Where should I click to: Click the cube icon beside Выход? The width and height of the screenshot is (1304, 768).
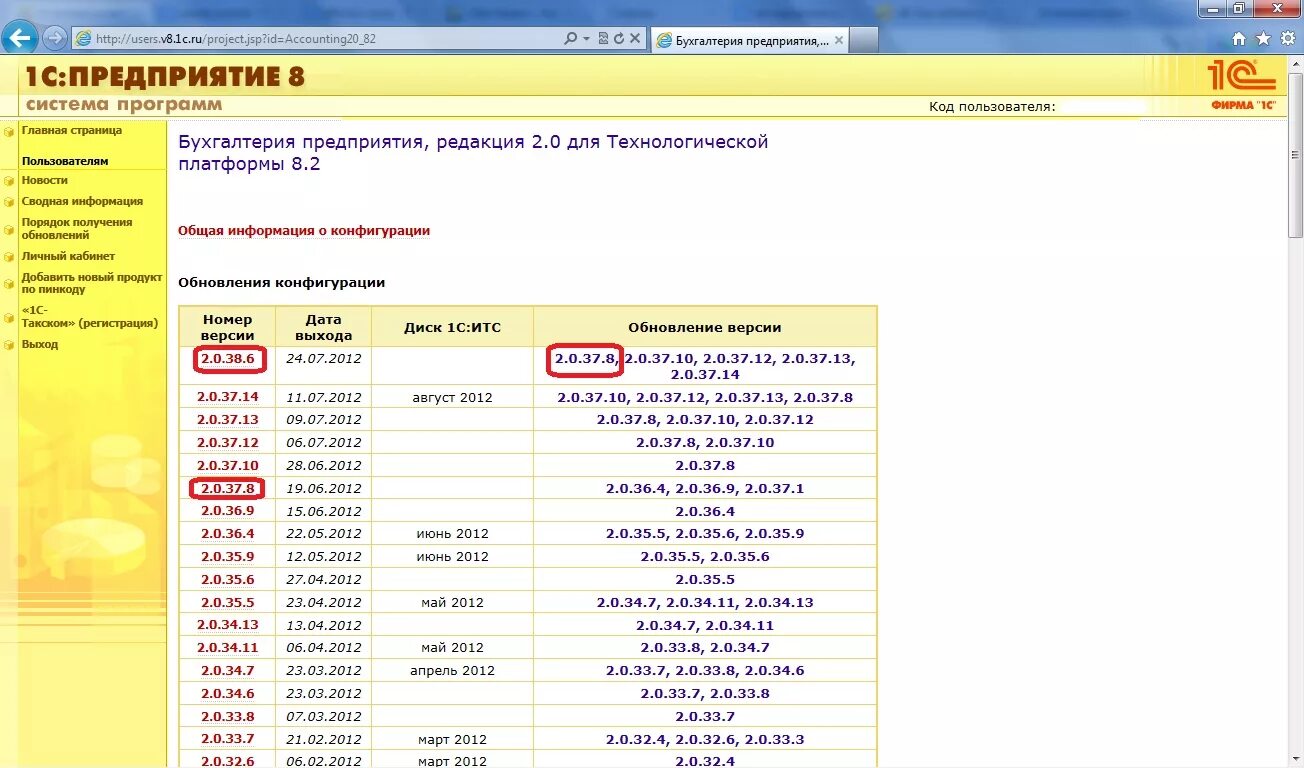click(x=9, y=345)
